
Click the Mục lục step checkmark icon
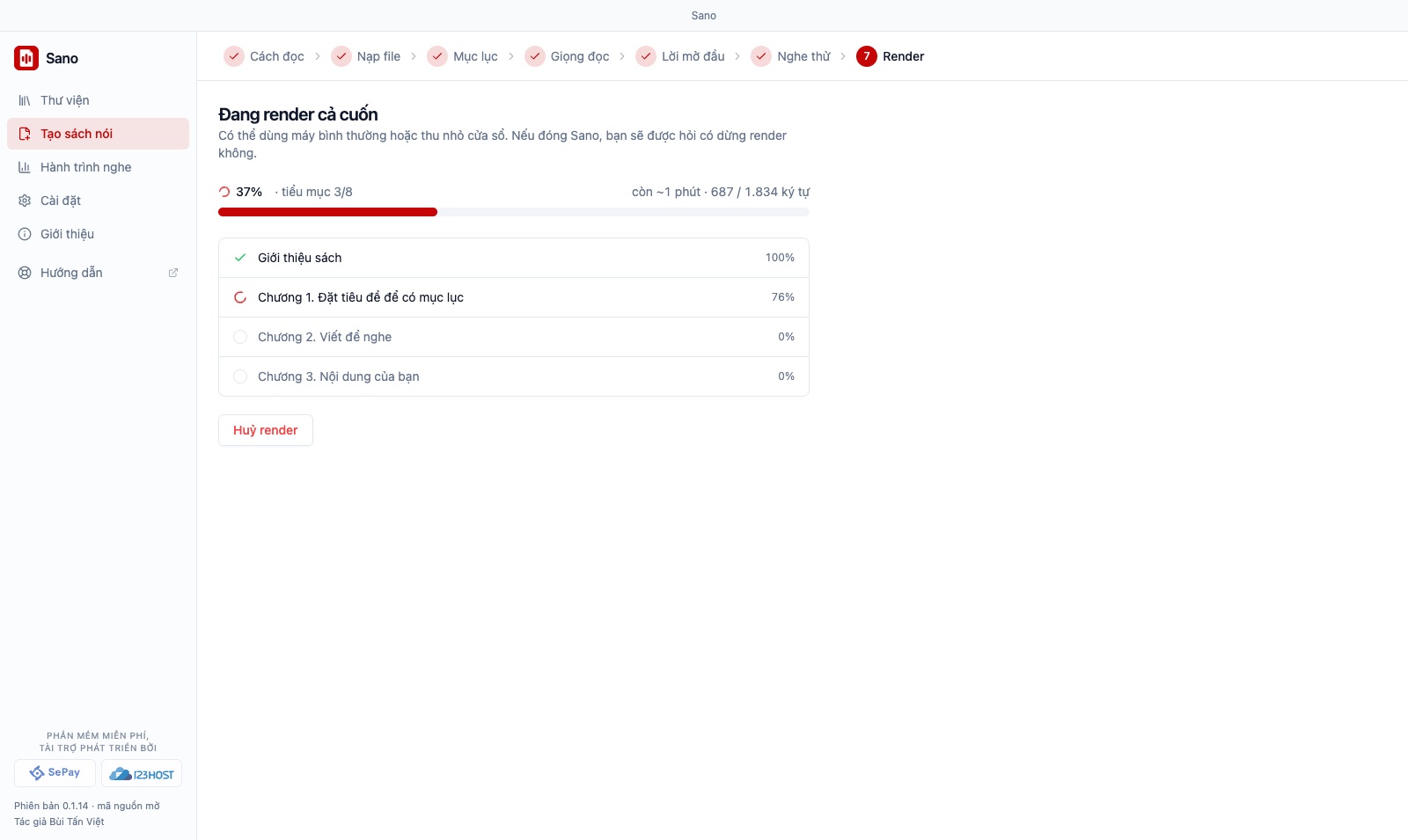437,56
